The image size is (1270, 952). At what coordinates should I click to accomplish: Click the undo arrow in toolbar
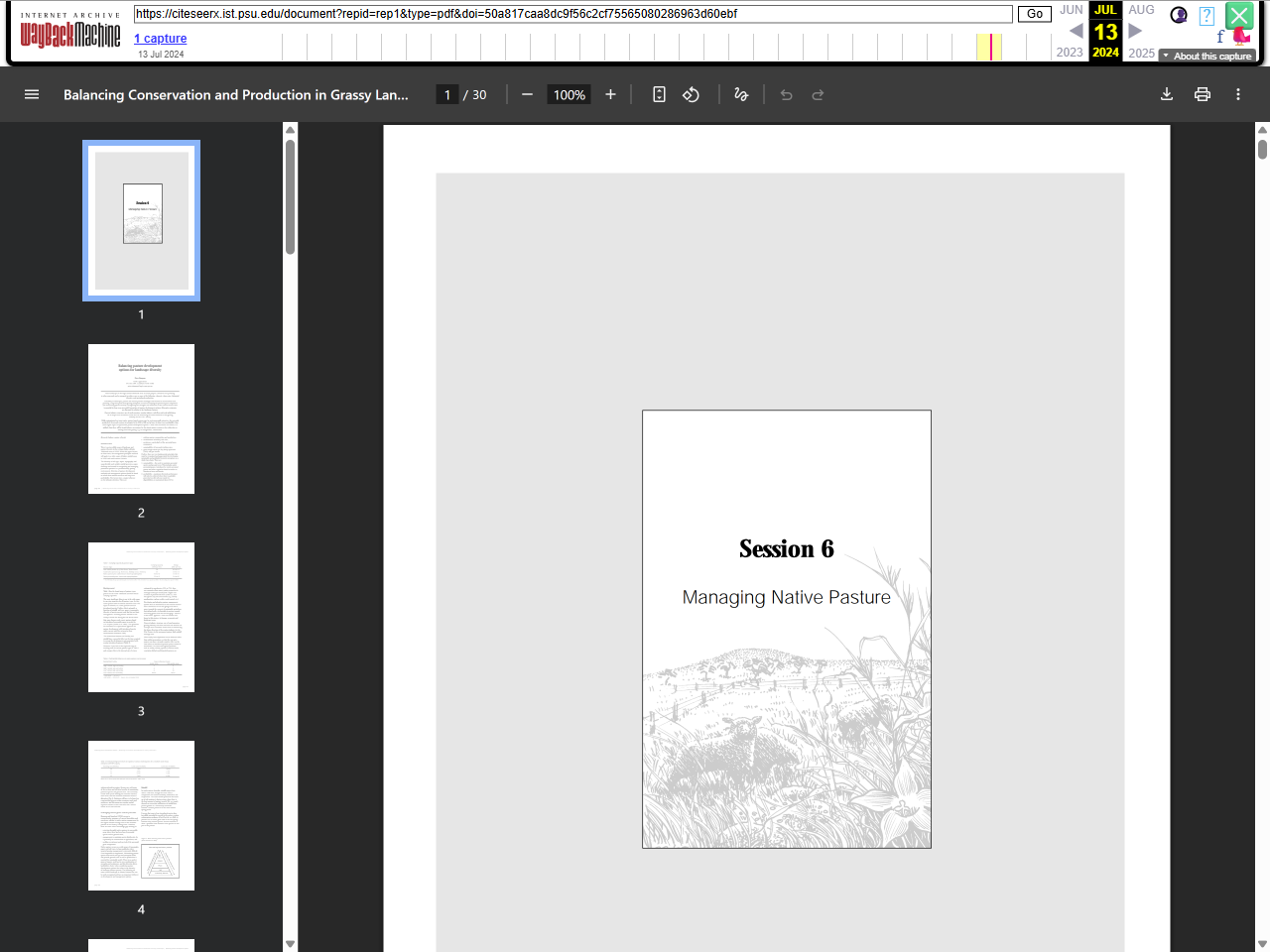point(786,95)
